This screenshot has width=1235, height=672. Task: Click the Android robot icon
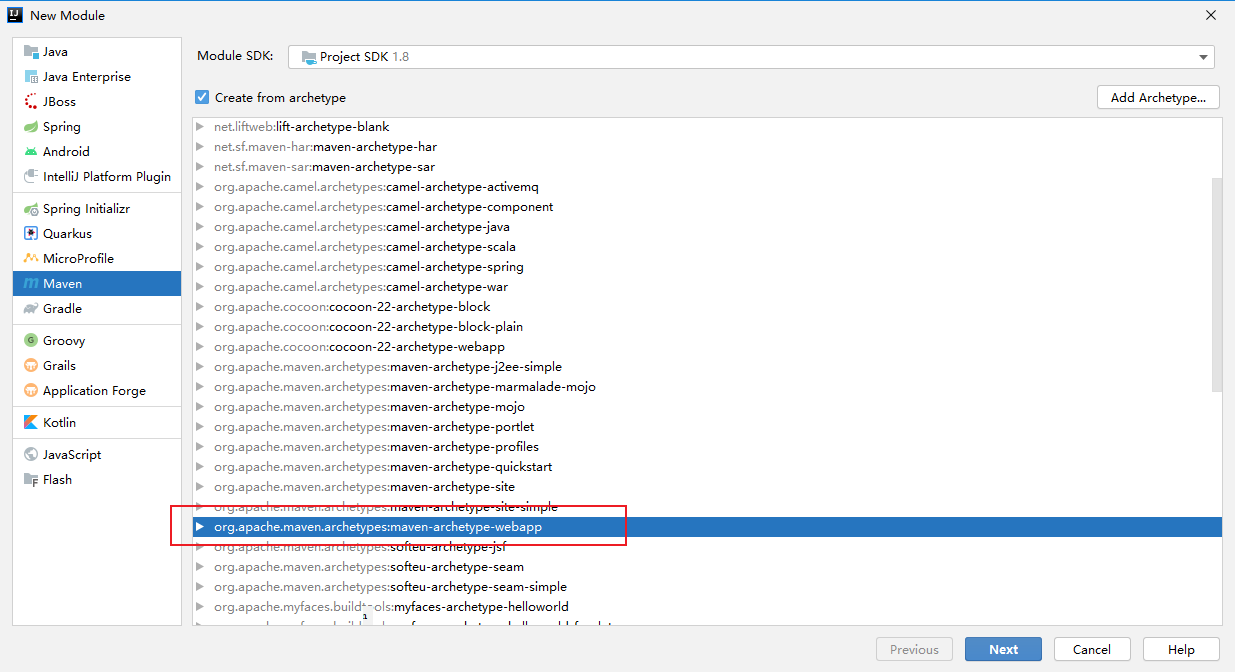[31, 152]
